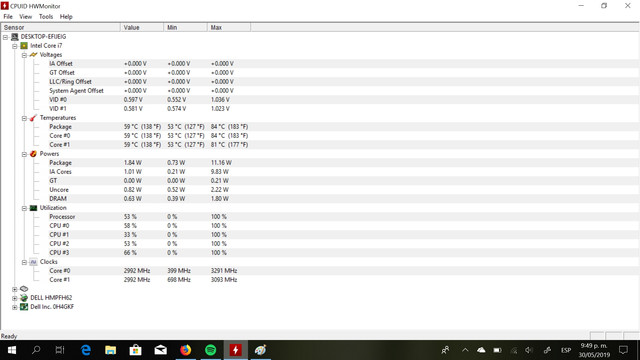The height and width of the screenshot is (360, 640).
Task: Switch to Firefox on the taskbar
Action: pos(186,350)
